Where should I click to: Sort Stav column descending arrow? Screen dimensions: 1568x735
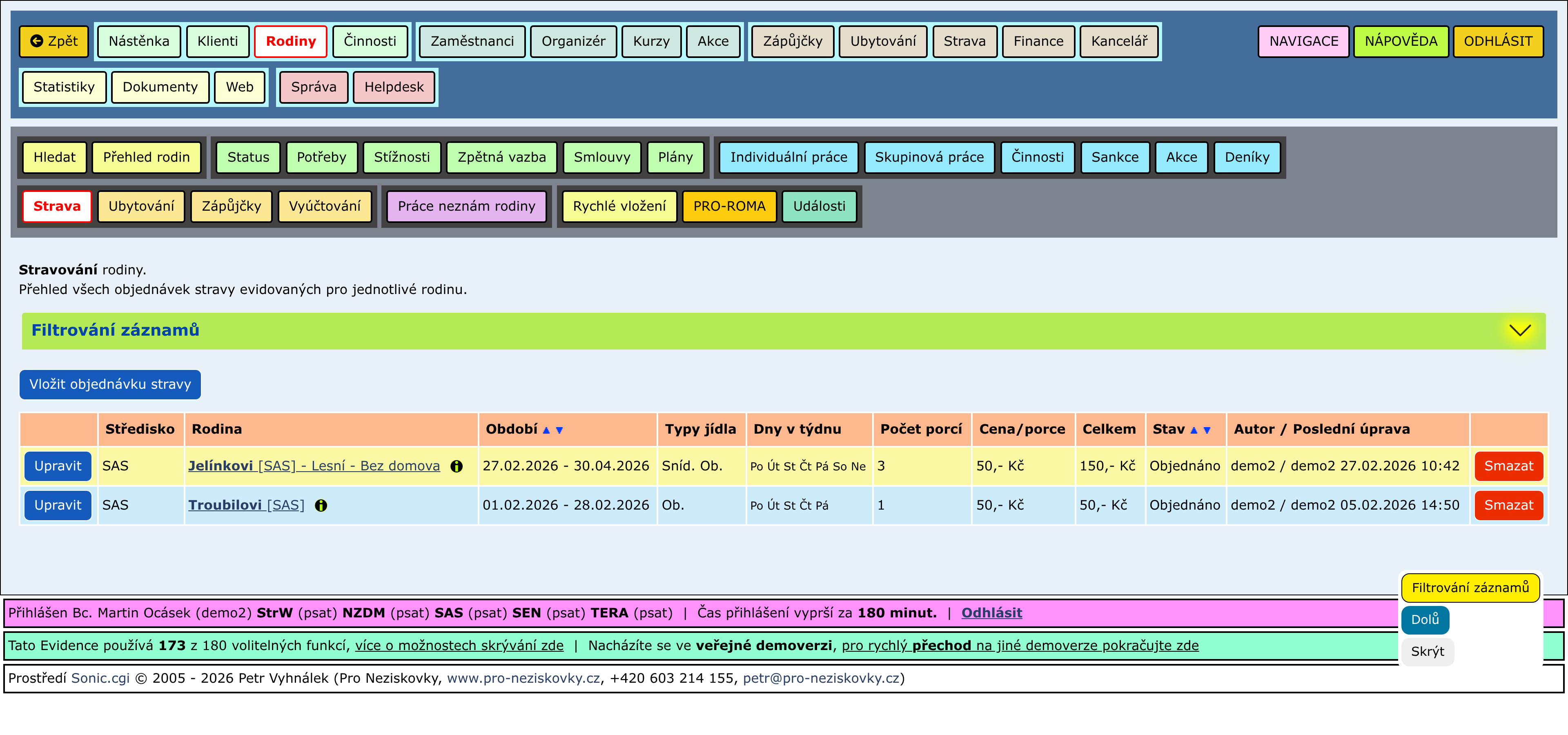[1207, 430]
